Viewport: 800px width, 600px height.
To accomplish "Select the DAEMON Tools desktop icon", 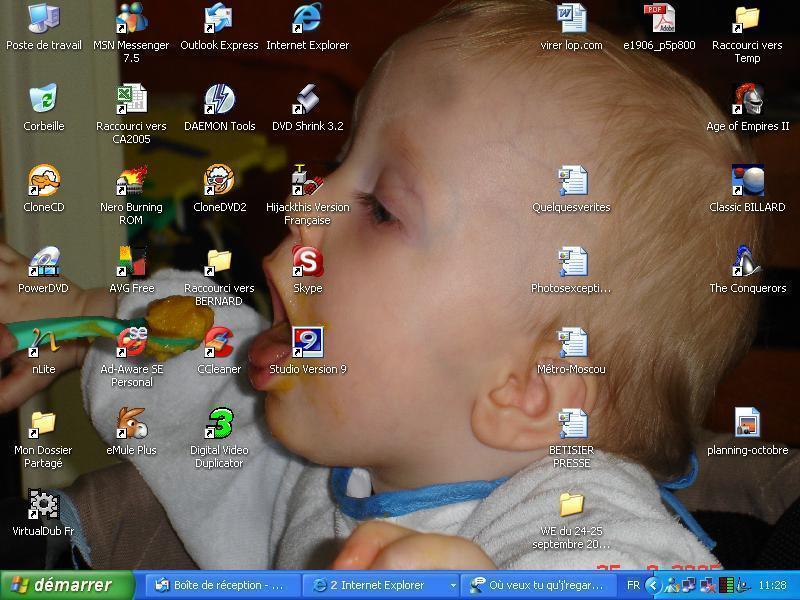I will (219, 101).
